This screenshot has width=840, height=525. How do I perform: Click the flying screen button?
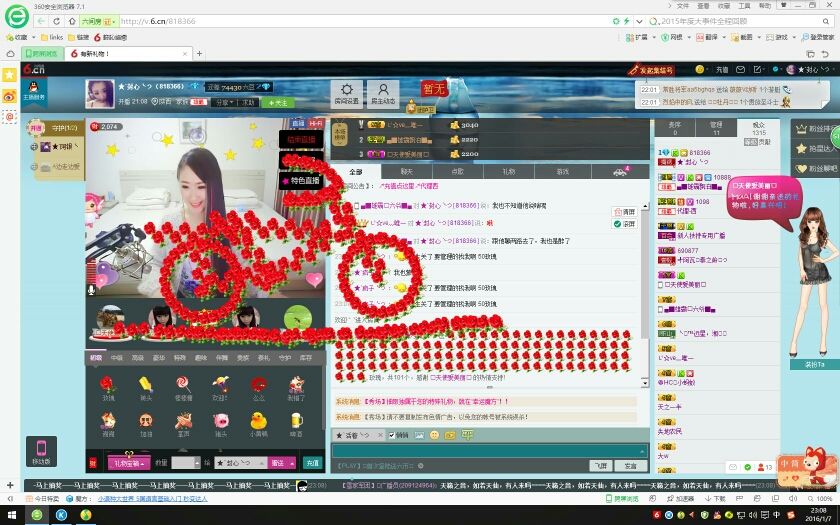tap(601, 466)
